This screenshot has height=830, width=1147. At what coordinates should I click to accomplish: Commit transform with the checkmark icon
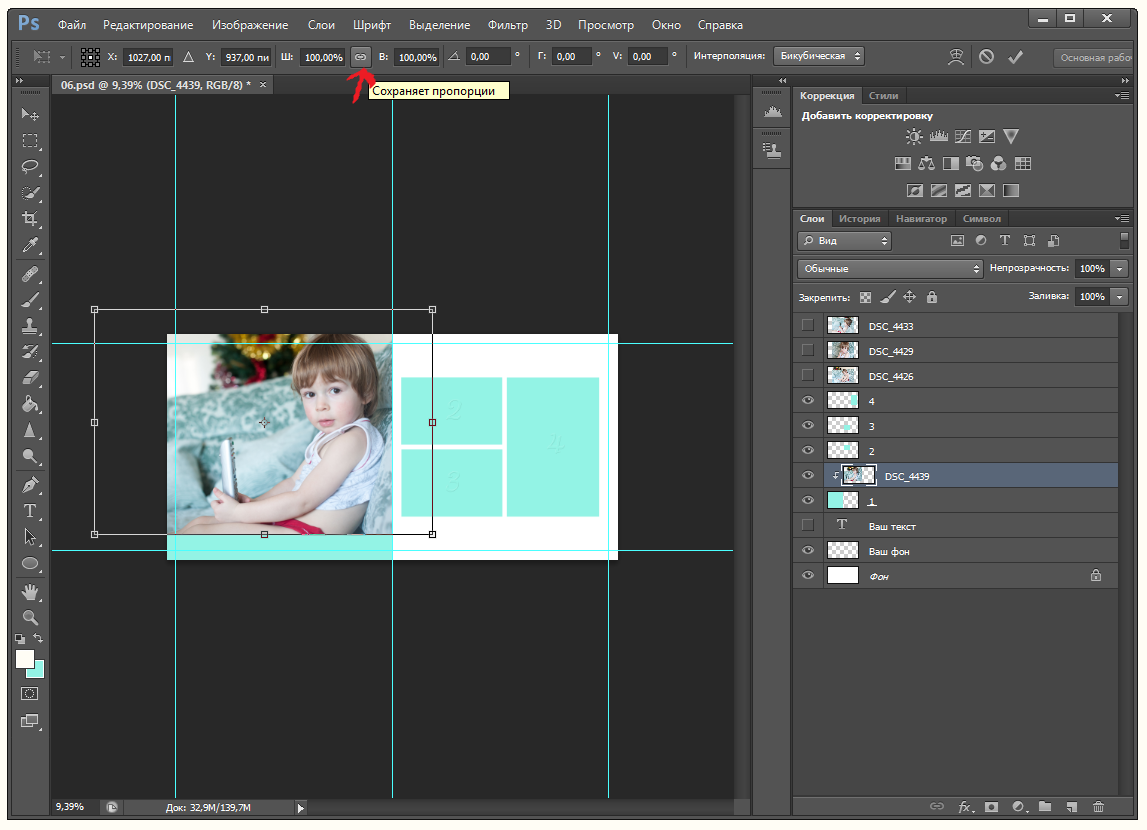(1016, 57)
